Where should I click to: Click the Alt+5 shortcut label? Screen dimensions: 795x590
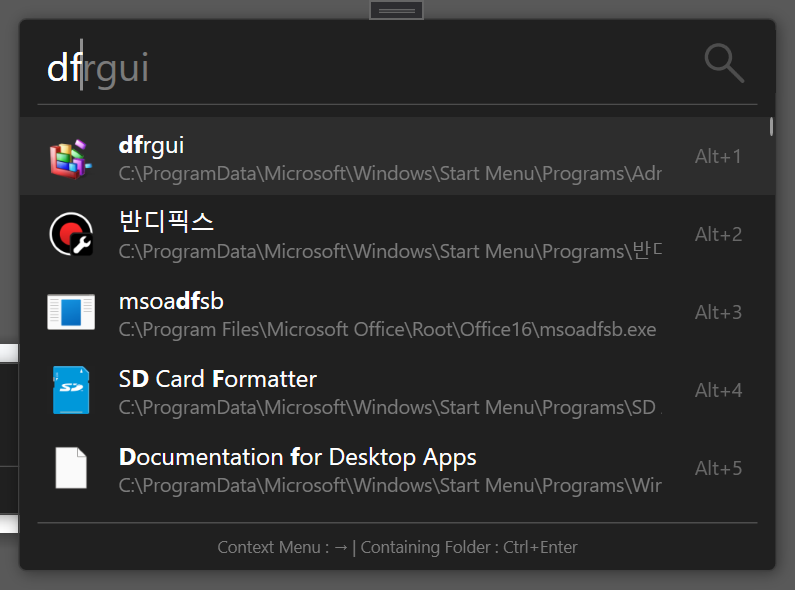[718, 468]
